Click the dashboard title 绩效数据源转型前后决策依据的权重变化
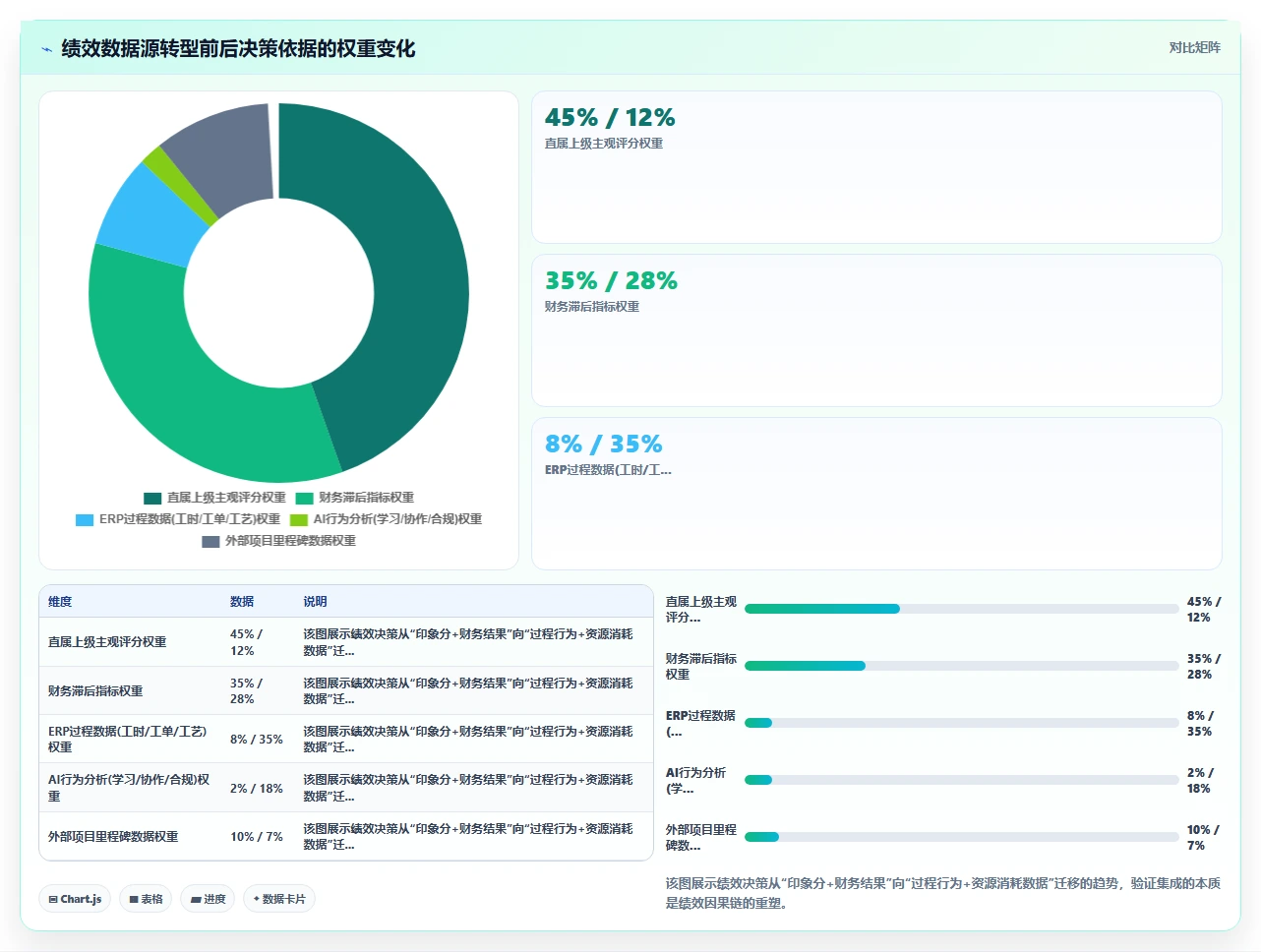Viewport: 1261px width, 952px height. point(238,48)
